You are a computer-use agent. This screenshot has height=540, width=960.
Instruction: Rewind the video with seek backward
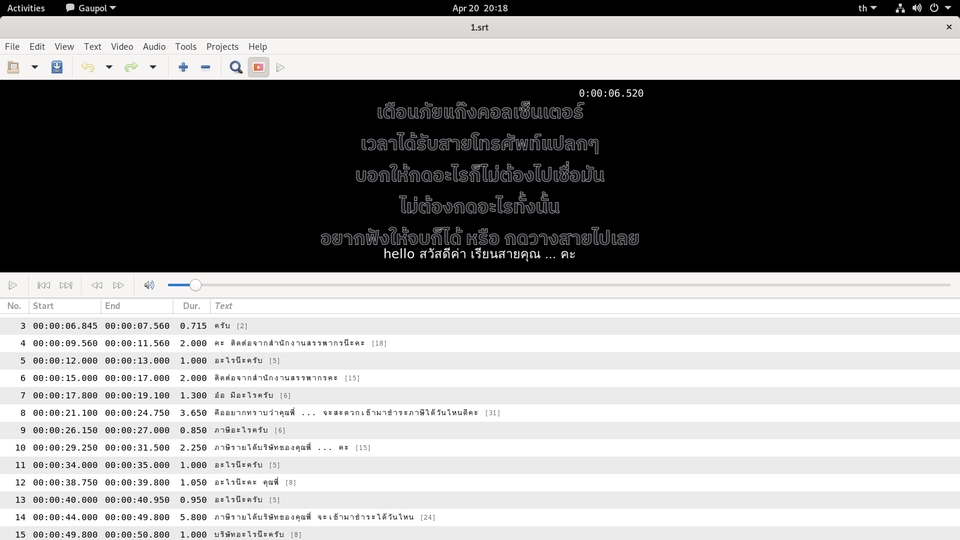click(x=97, y=285)
